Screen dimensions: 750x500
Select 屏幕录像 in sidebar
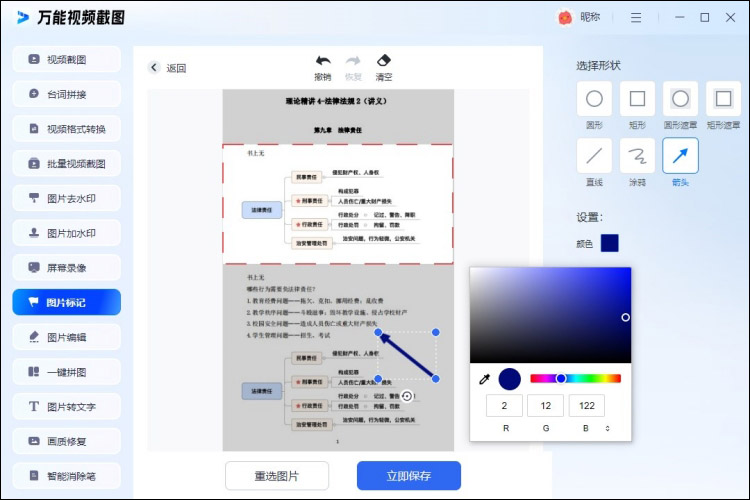tap(66, 267)
